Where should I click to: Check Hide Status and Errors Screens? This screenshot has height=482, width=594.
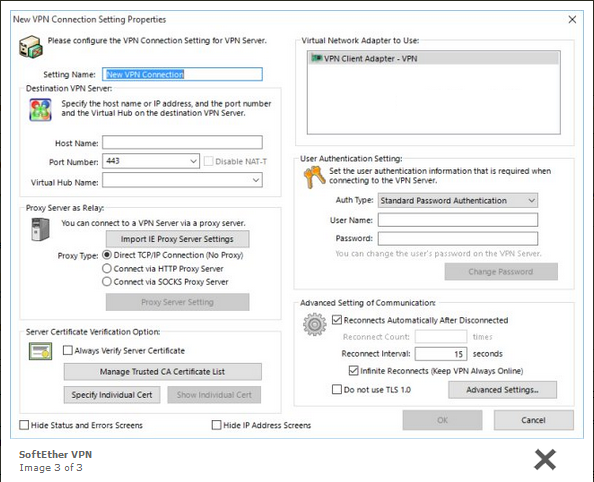[24, 425]
